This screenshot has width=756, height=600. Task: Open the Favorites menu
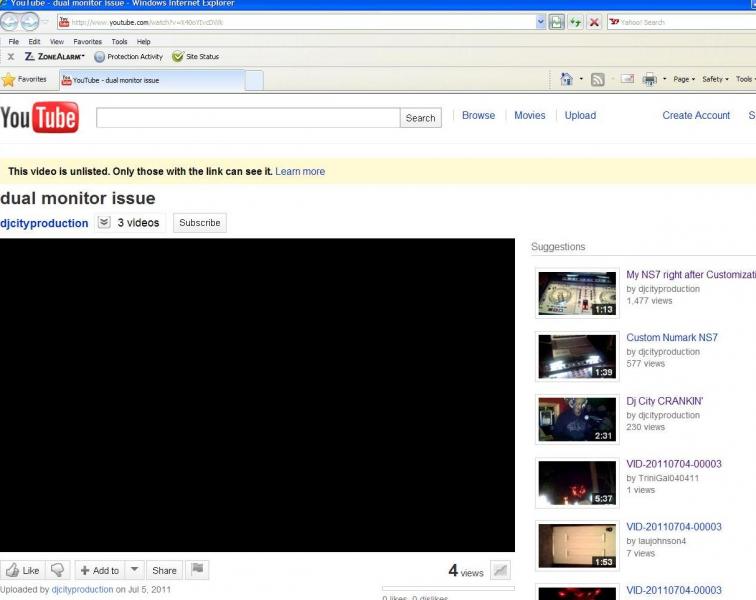tap(88, 41)
